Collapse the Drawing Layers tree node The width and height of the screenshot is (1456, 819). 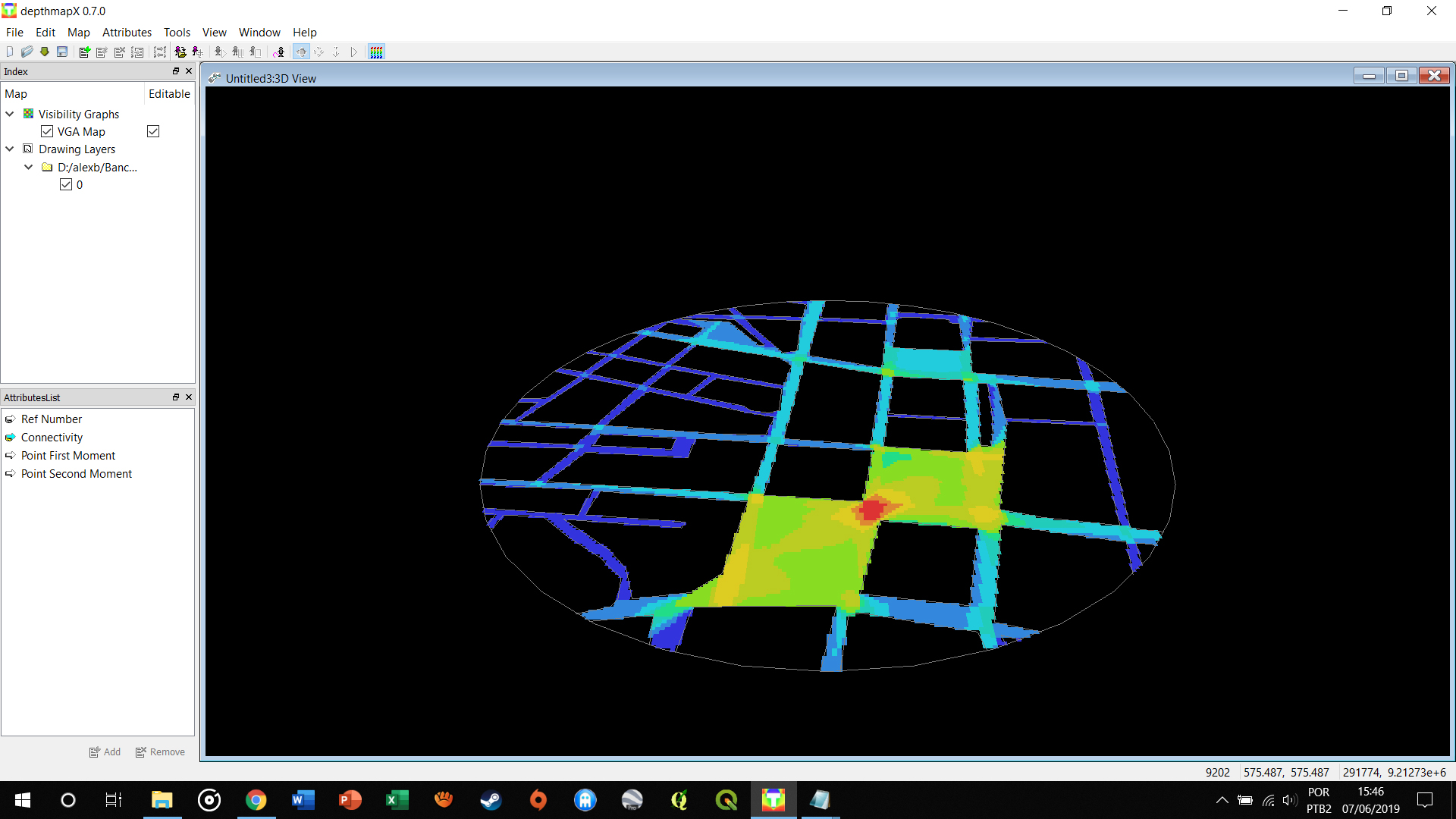click(10, 149)
